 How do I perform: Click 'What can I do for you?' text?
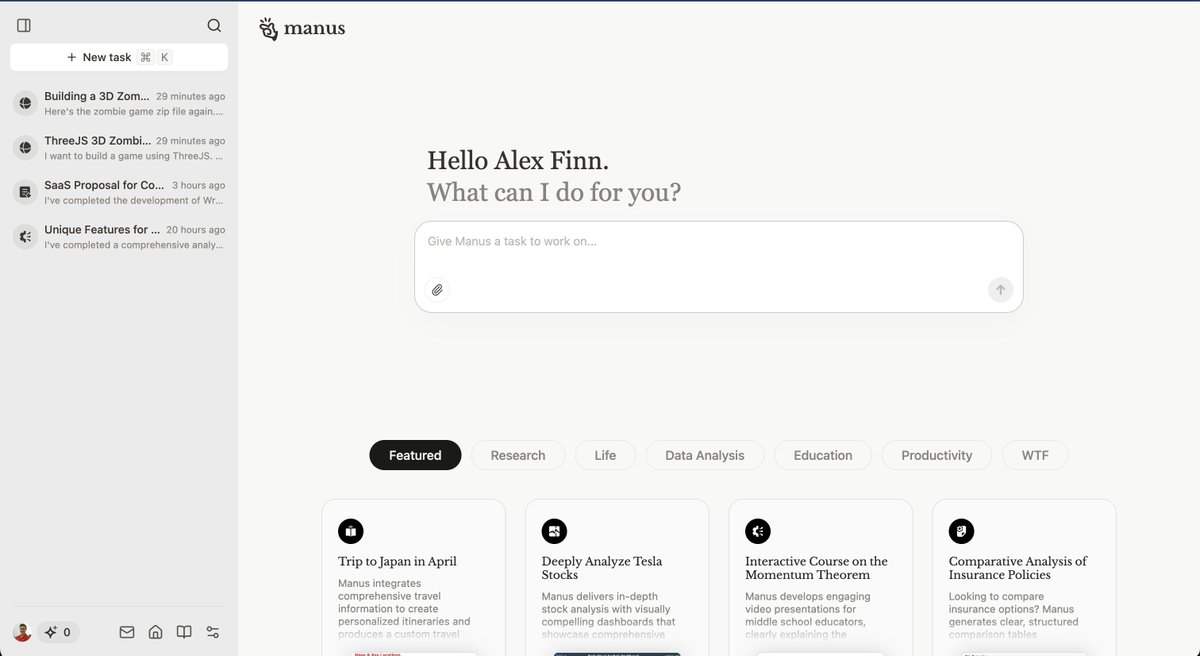554,192
